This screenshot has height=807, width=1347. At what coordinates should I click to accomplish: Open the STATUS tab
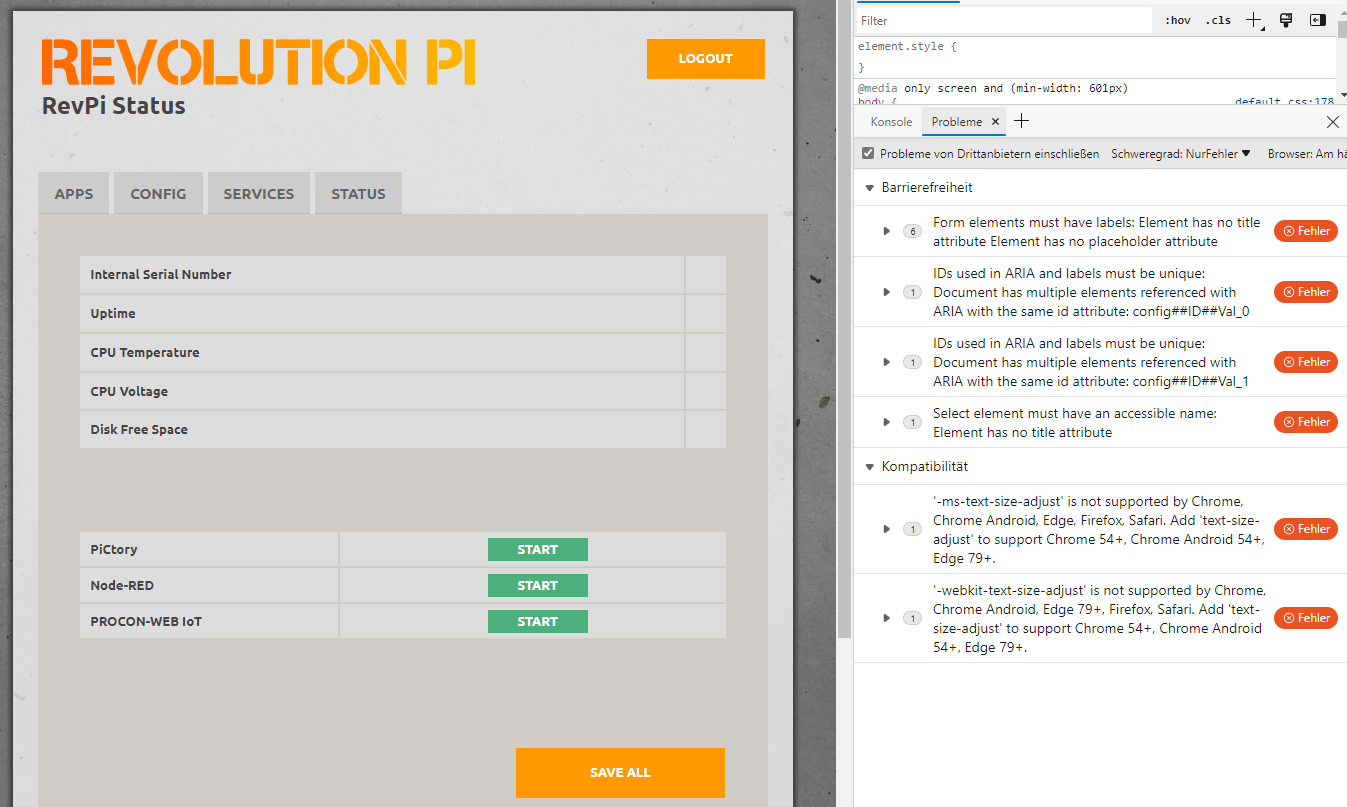coord(358,194)
